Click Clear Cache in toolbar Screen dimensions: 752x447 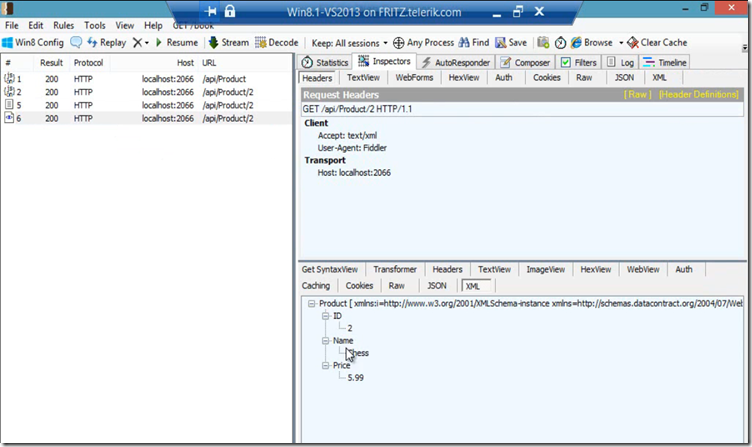click(657, 43)
